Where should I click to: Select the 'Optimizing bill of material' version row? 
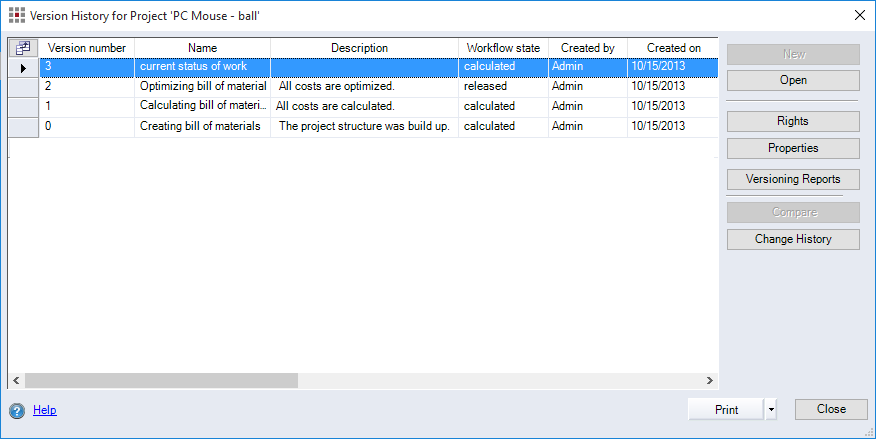pyautogui.click(x=203, y=87)
